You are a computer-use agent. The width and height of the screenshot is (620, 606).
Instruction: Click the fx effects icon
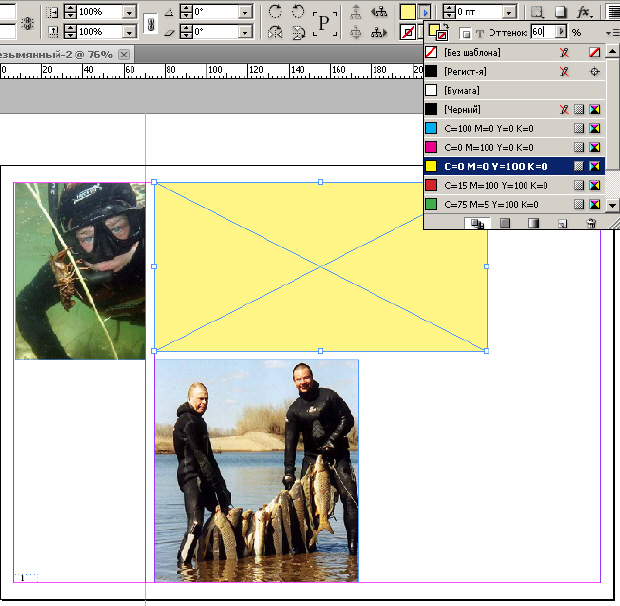click(x=586, y=12)
